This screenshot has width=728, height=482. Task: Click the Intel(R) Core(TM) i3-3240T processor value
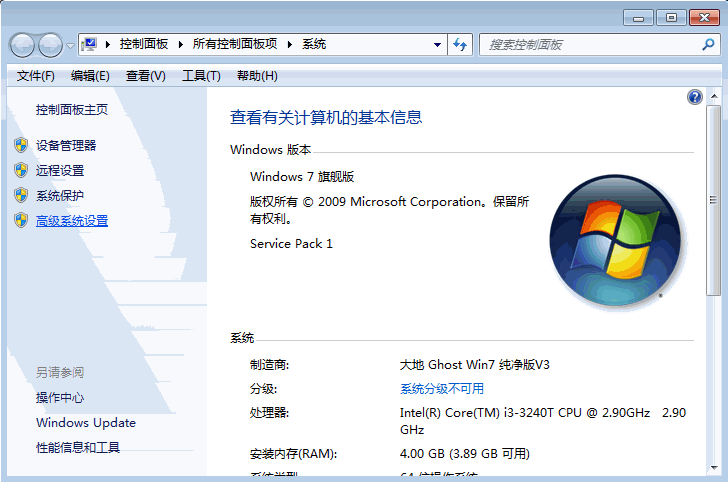[543, 421]
